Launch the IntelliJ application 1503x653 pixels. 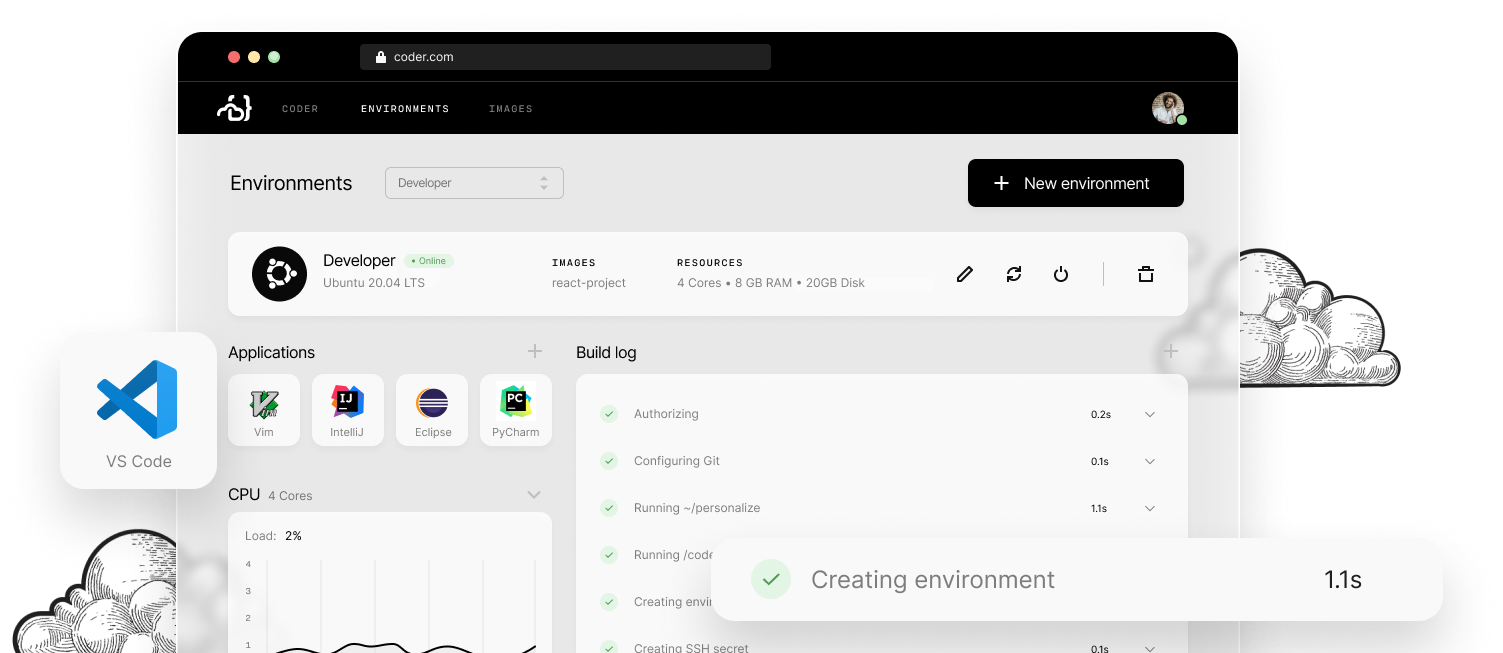347,410
